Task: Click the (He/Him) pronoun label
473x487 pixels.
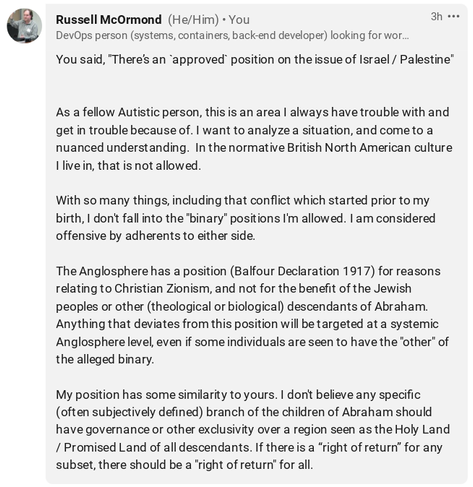Action: 193,20
